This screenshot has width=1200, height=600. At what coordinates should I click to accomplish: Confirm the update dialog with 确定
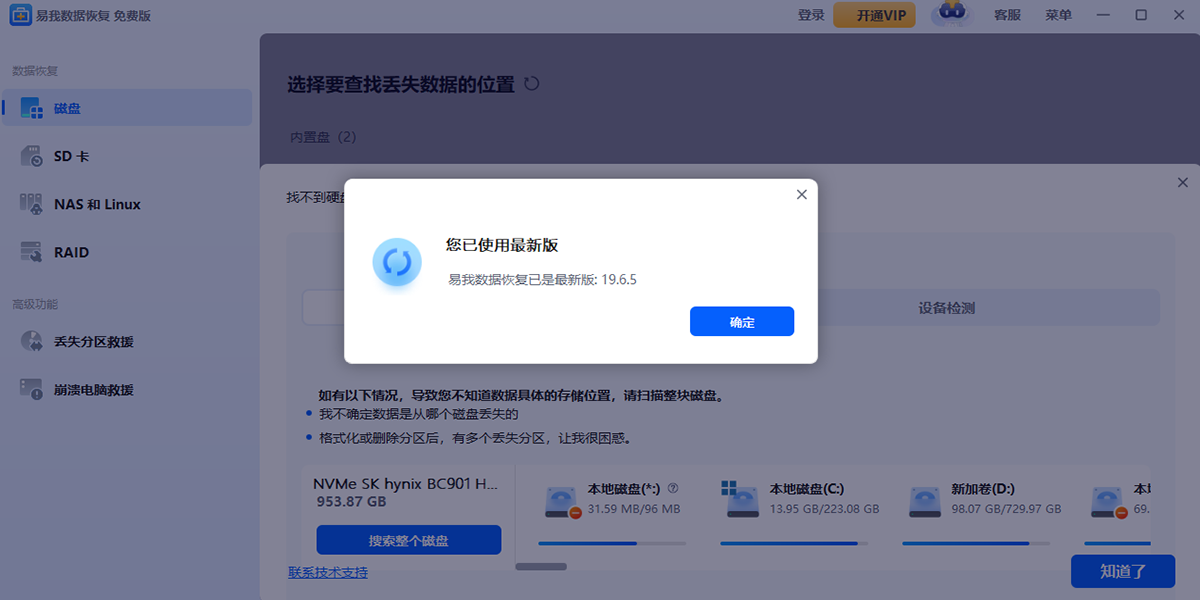coord(742,321)
